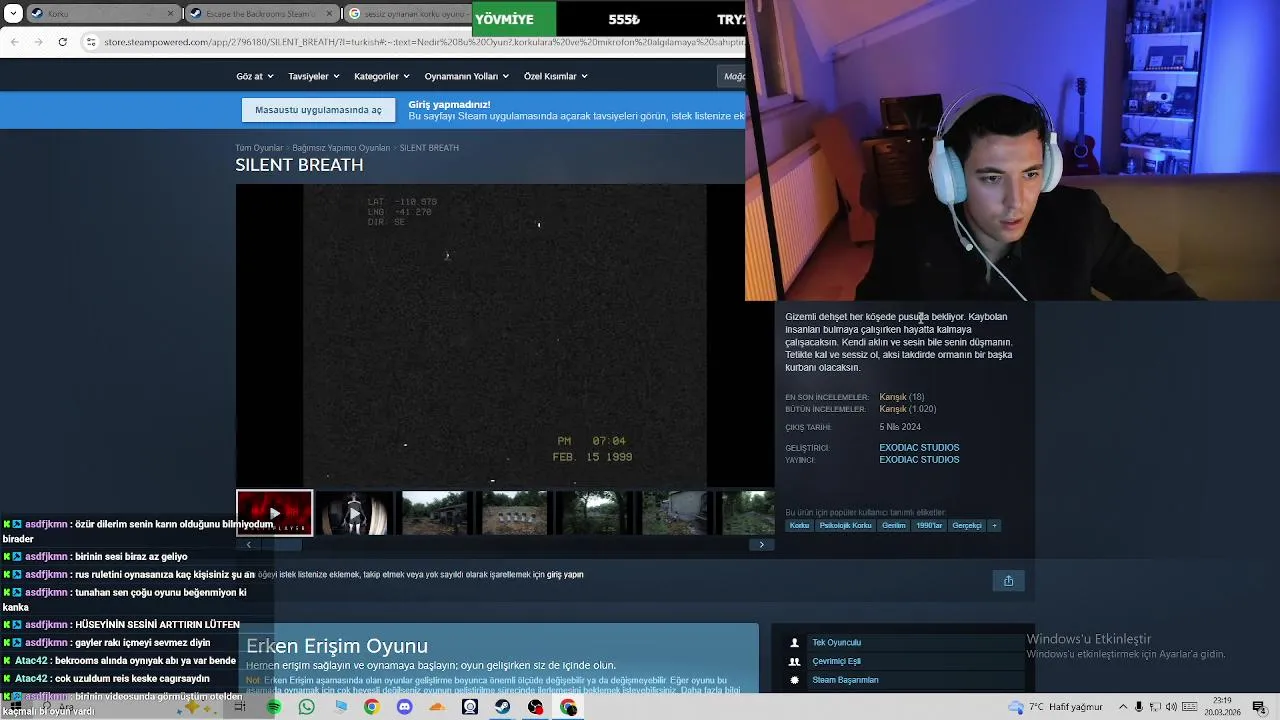The height and width of the screenshot is (720, 1280).
Task: Open publisher EXODIAC STUDIOS link
Action: point(919,460)
